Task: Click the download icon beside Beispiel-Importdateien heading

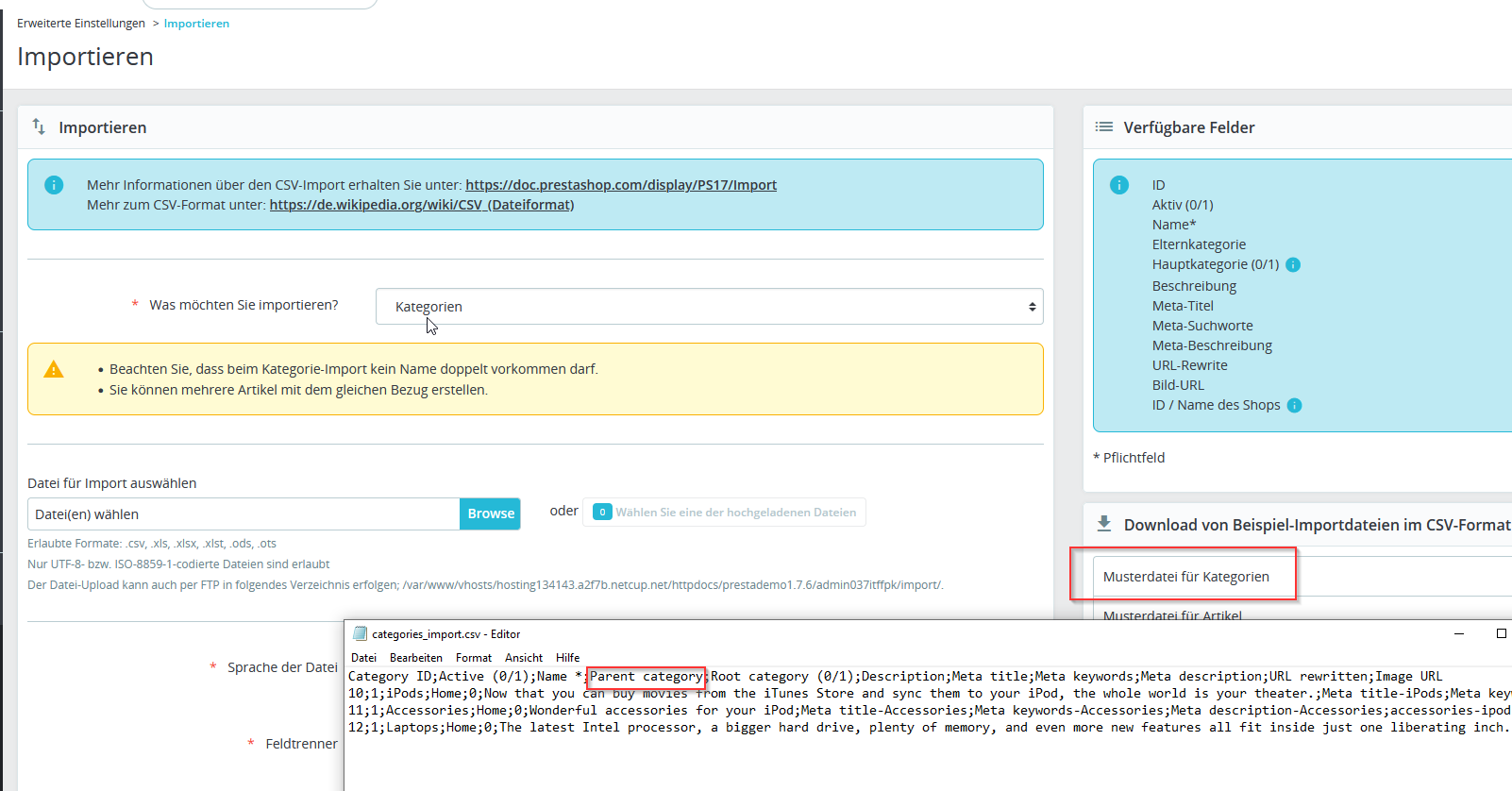Action: (x=1103, y=523)
